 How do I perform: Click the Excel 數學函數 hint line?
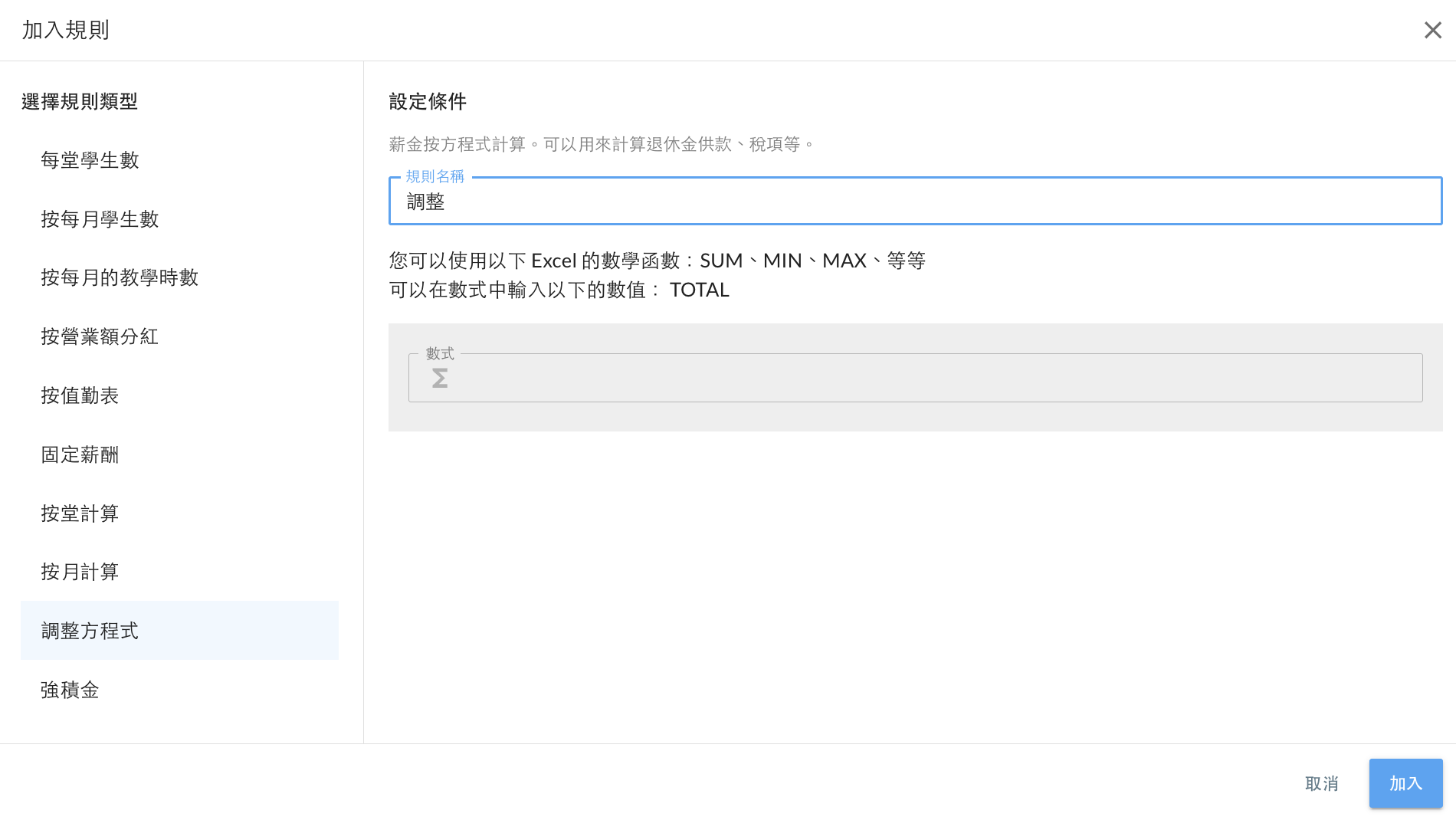657,261
